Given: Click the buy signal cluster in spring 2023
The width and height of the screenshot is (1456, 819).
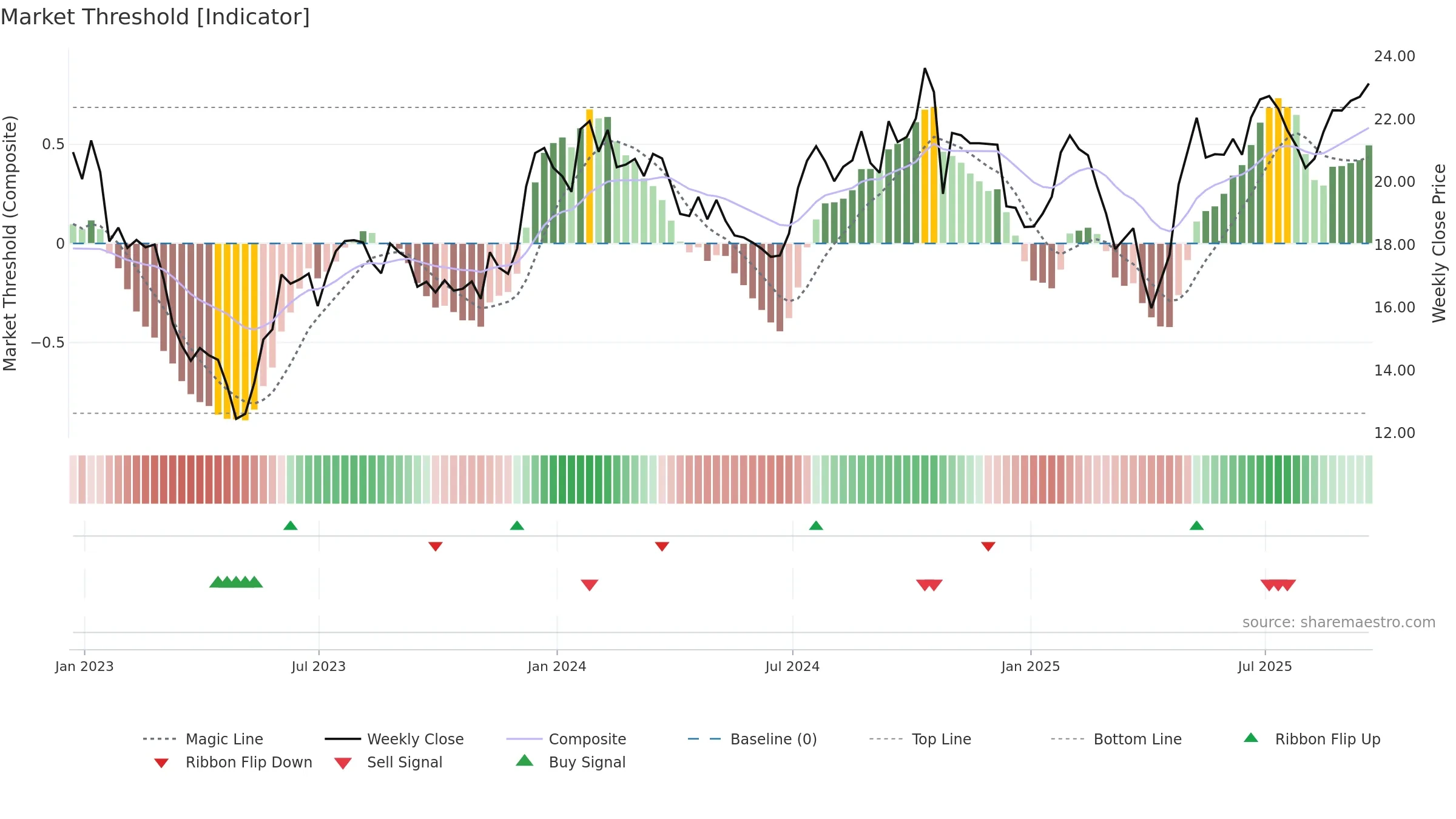Looking at the screenshot, I should click(236, 582).
